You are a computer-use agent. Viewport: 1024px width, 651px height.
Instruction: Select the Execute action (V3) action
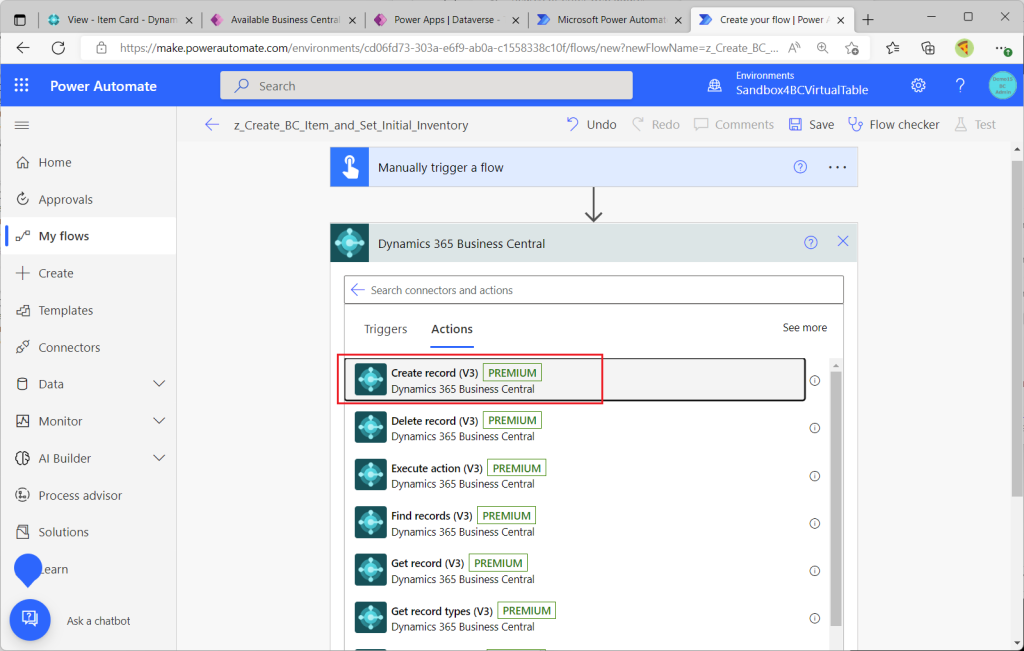tap(575, 476)
